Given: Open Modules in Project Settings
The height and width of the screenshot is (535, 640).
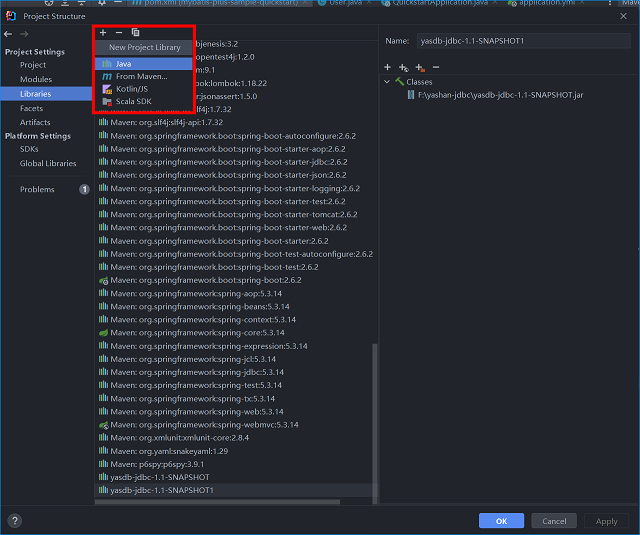Looking at the screenshot, I should point(36,79).
